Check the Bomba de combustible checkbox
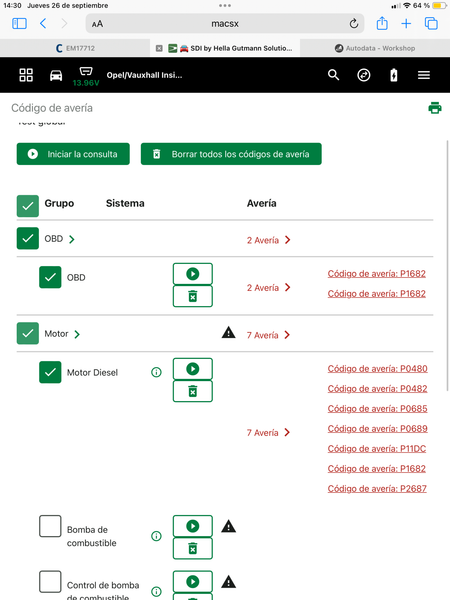 (x=50, y=526)
